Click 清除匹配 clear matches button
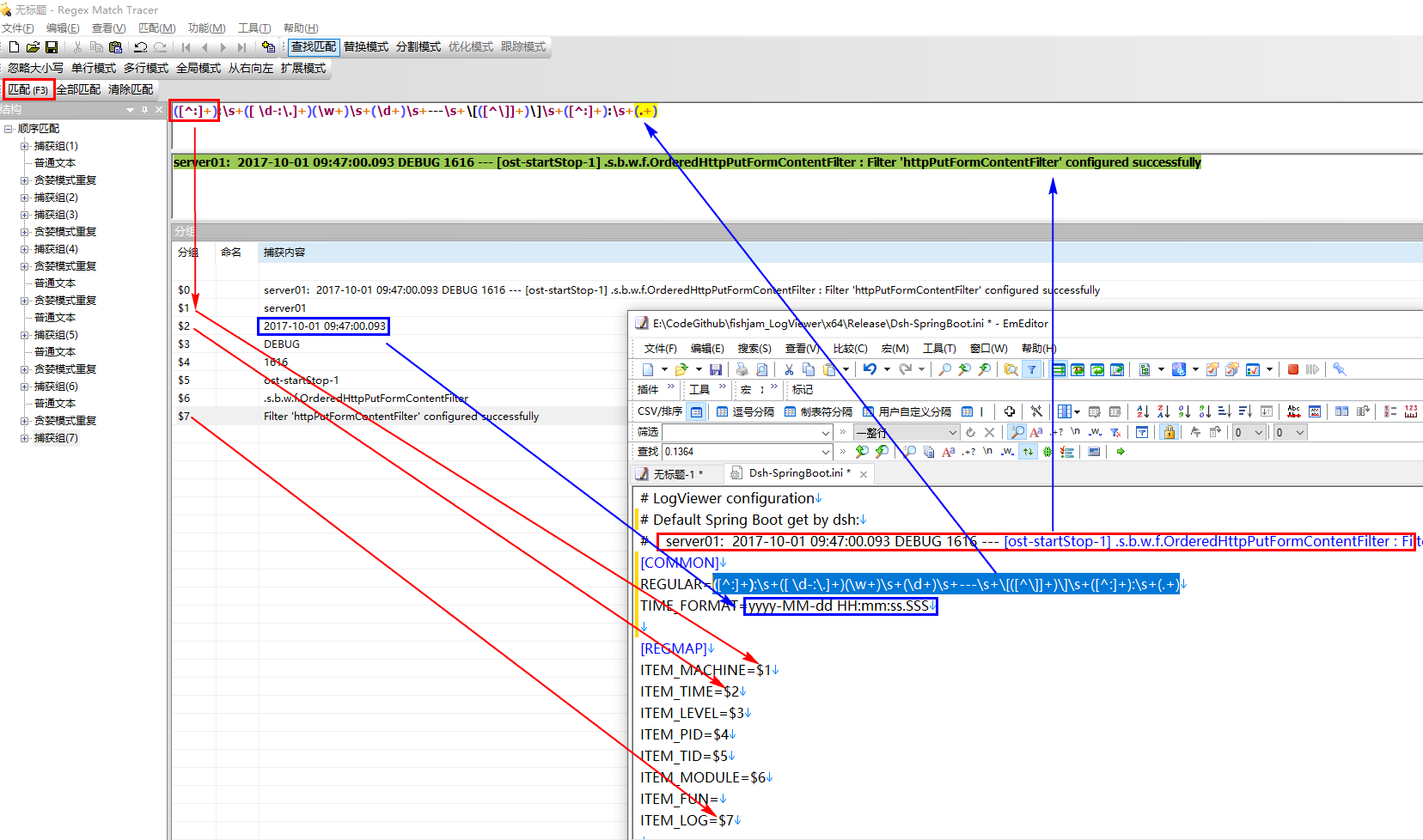The image size is (1423, 840). tap(131, 89)
